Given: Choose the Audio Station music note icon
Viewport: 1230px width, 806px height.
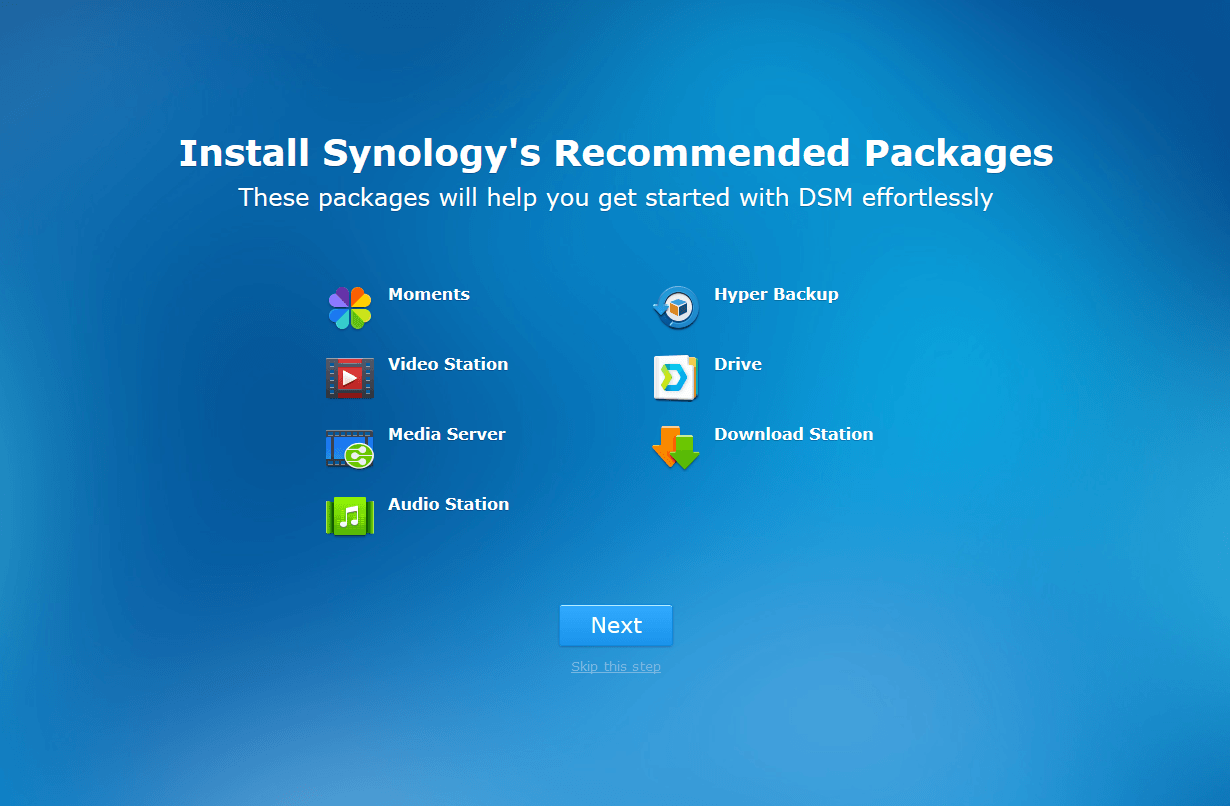Looking at the screenshot, I should [x=350, y=517].
